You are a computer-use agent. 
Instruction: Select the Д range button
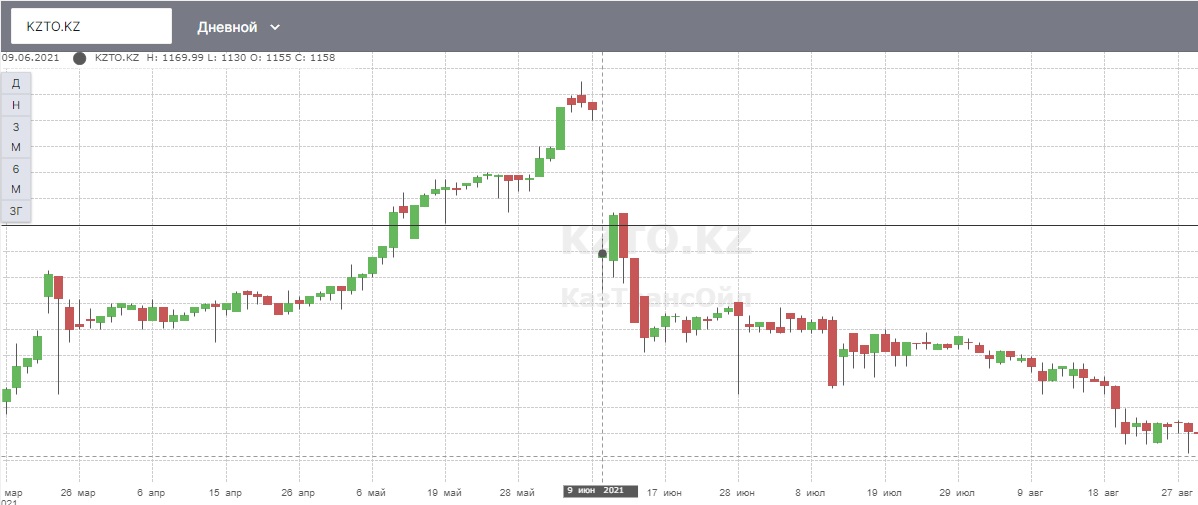(x=16, y=83)
